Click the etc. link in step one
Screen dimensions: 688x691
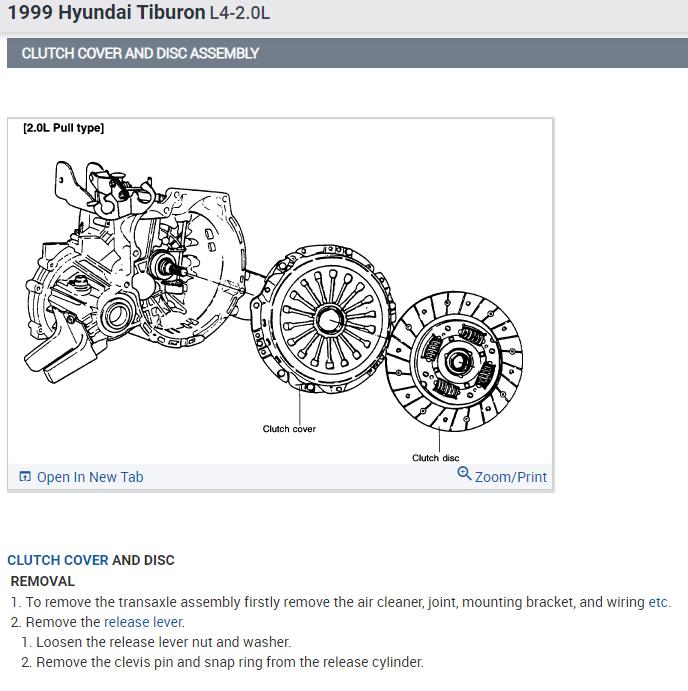tap(659, 602)
